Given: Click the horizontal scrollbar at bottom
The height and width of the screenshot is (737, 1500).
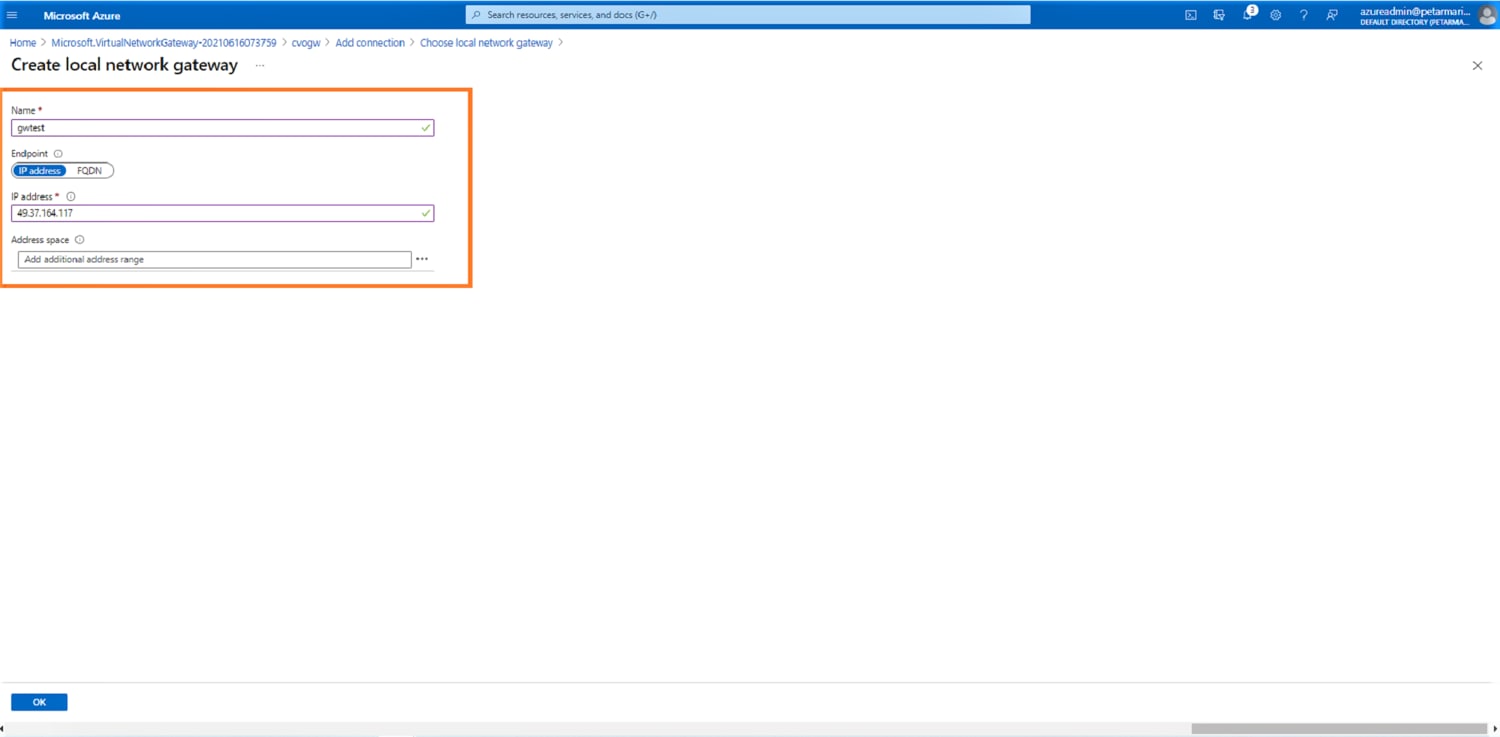Looking at the screenshot, I should 1338,729.
